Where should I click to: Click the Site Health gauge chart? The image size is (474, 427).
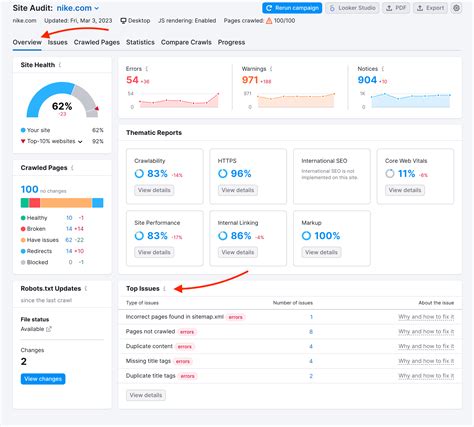tap(63, 100)
